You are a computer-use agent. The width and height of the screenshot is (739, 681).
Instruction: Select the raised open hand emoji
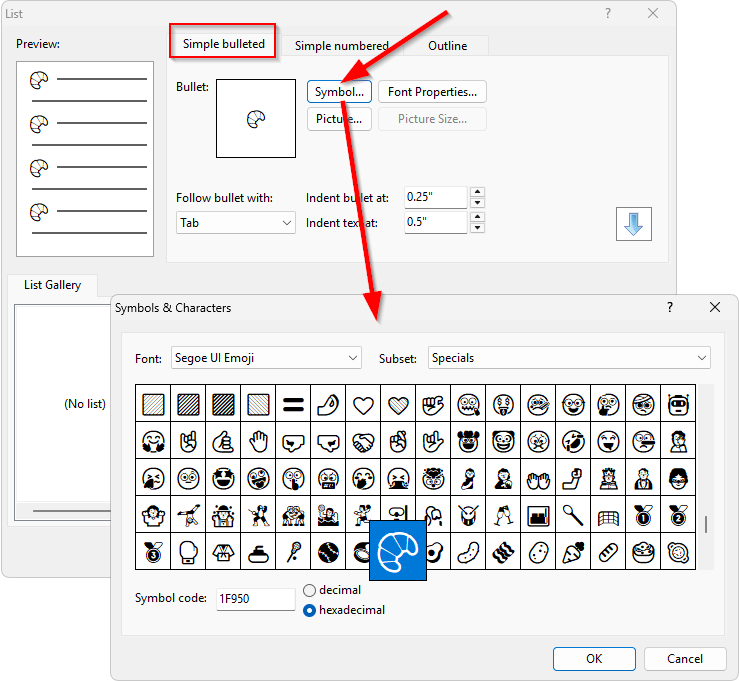pos(258,441)
